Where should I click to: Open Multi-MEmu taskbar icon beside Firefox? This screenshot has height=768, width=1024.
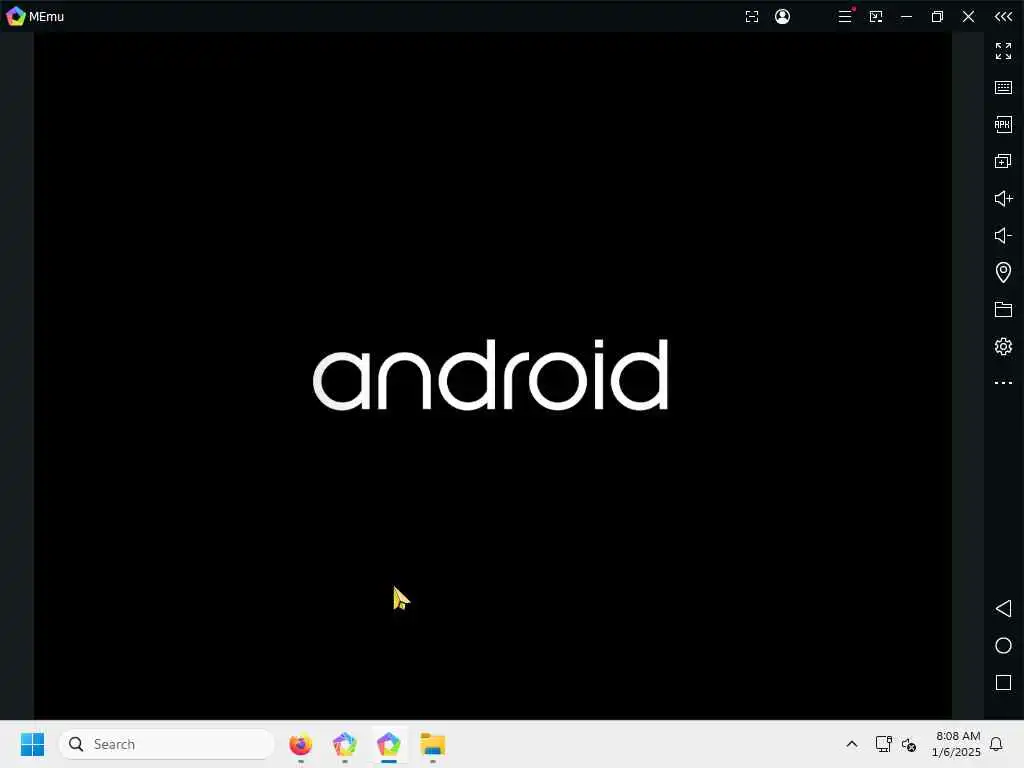(345, 744)
